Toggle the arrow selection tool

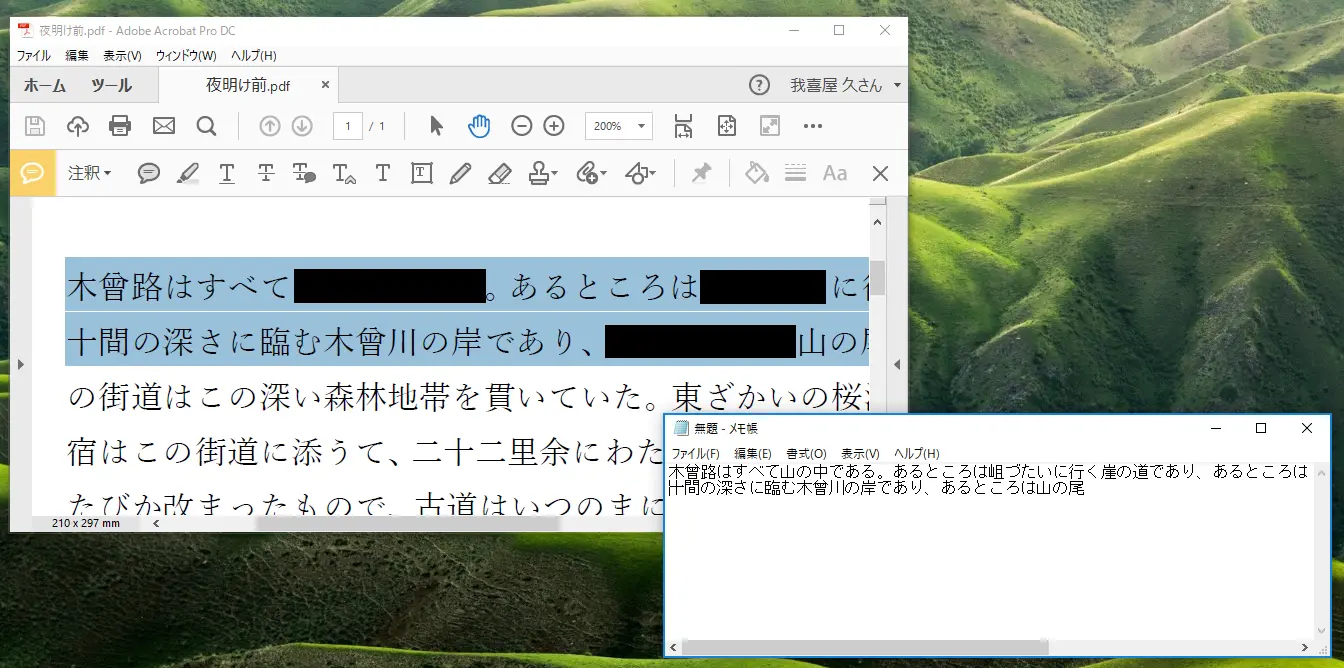coord(436,126)
